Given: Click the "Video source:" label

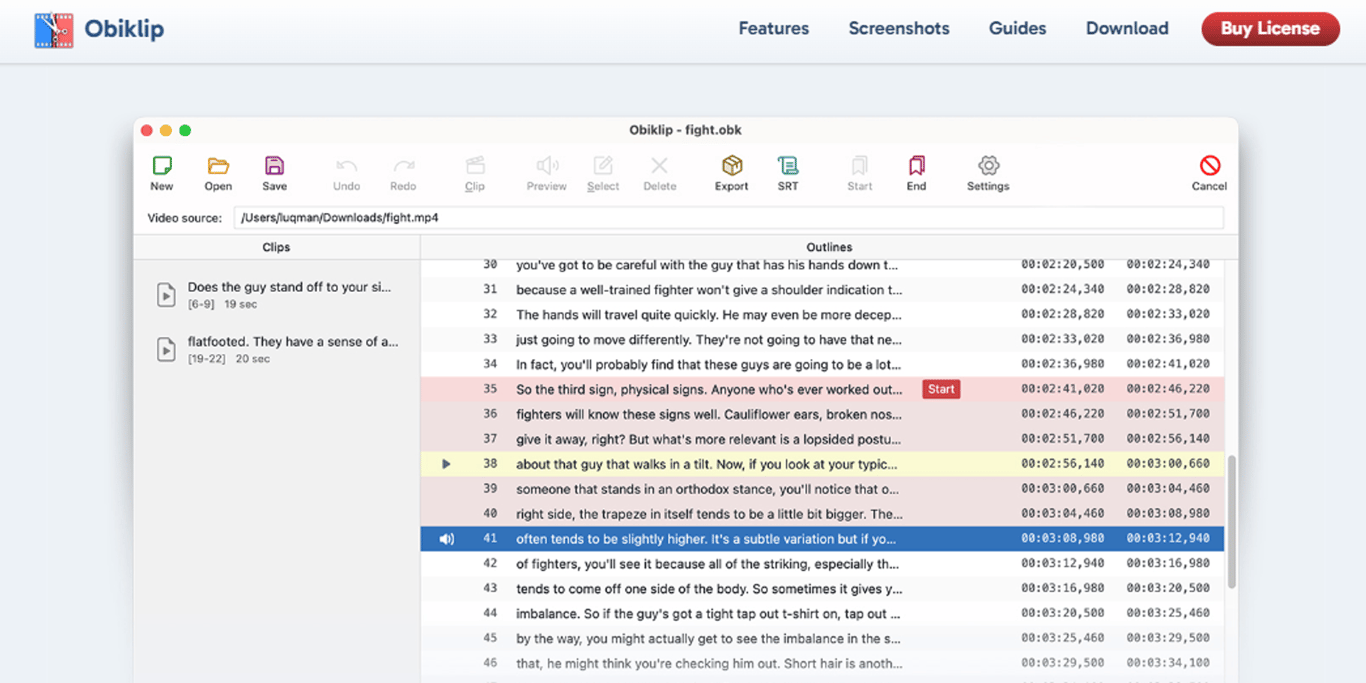Looking at the screenshot, I should point(184,218).
